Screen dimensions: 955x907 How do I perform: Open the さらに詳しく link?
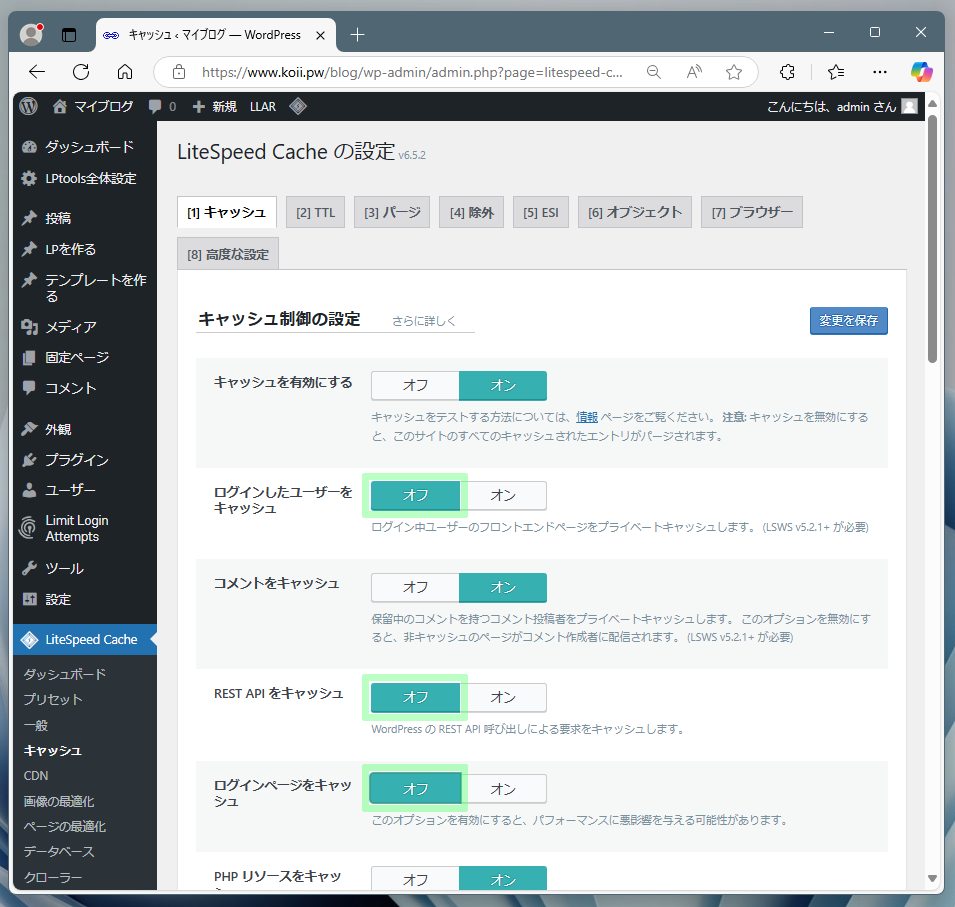423,321
